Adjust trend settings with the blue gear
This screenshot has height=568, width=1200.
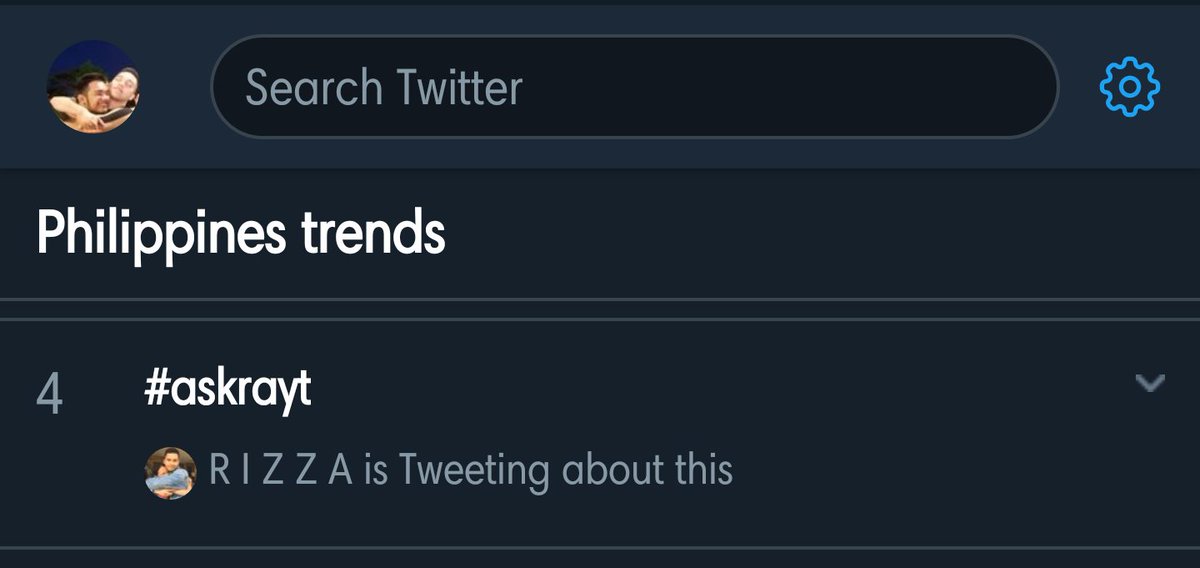coord(1129,87)
